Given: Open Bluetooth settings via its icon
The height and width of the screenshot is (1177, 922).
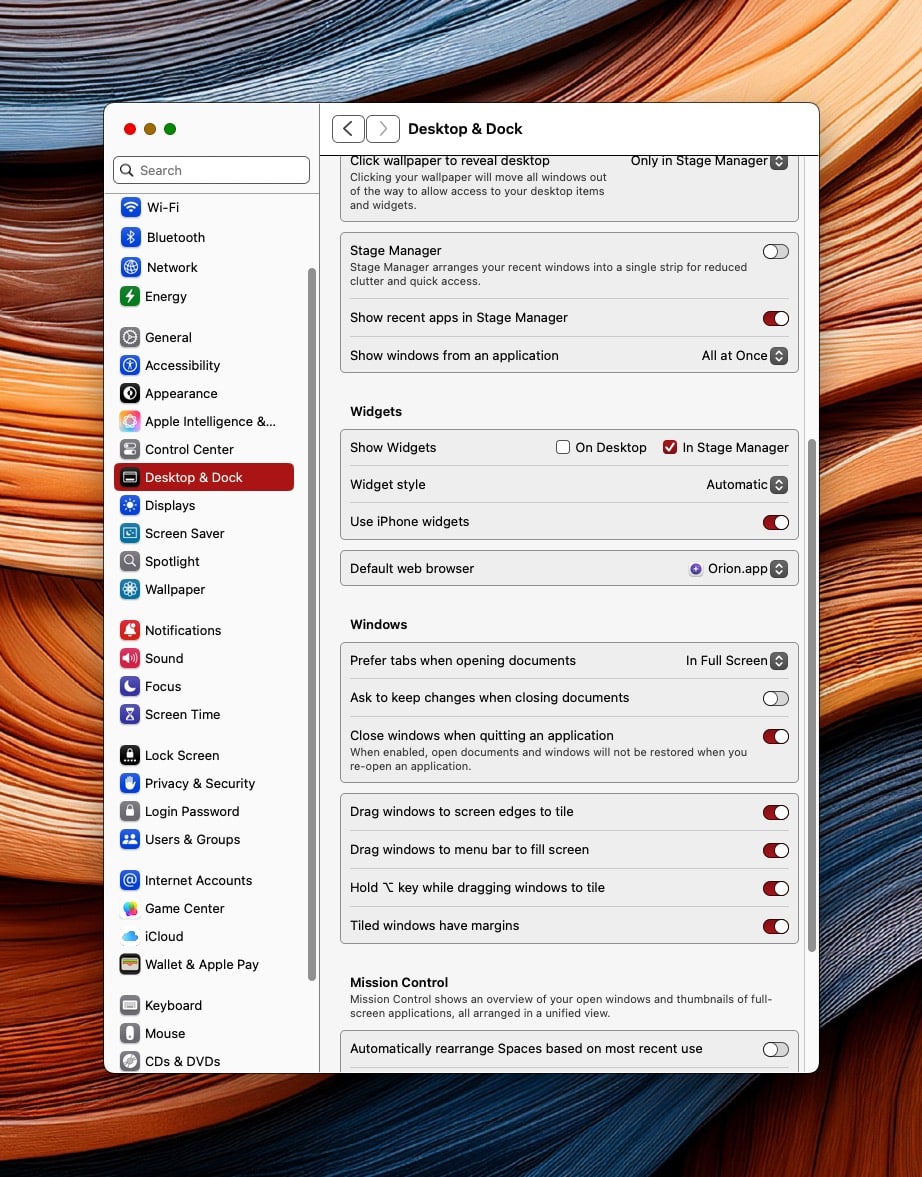Looking at the screenshot, I should click(130, 237).
